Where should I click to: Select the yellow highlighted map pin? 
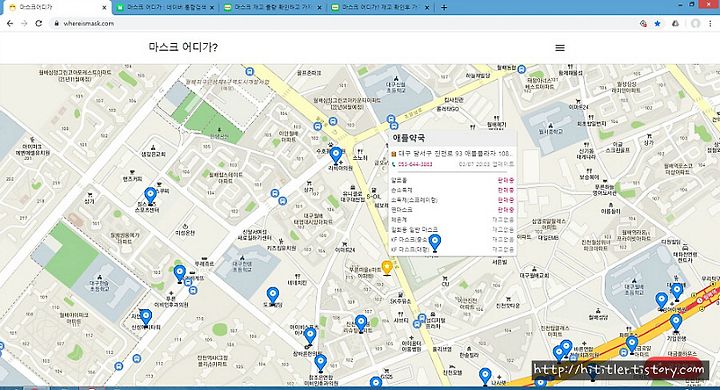point(387,267)
